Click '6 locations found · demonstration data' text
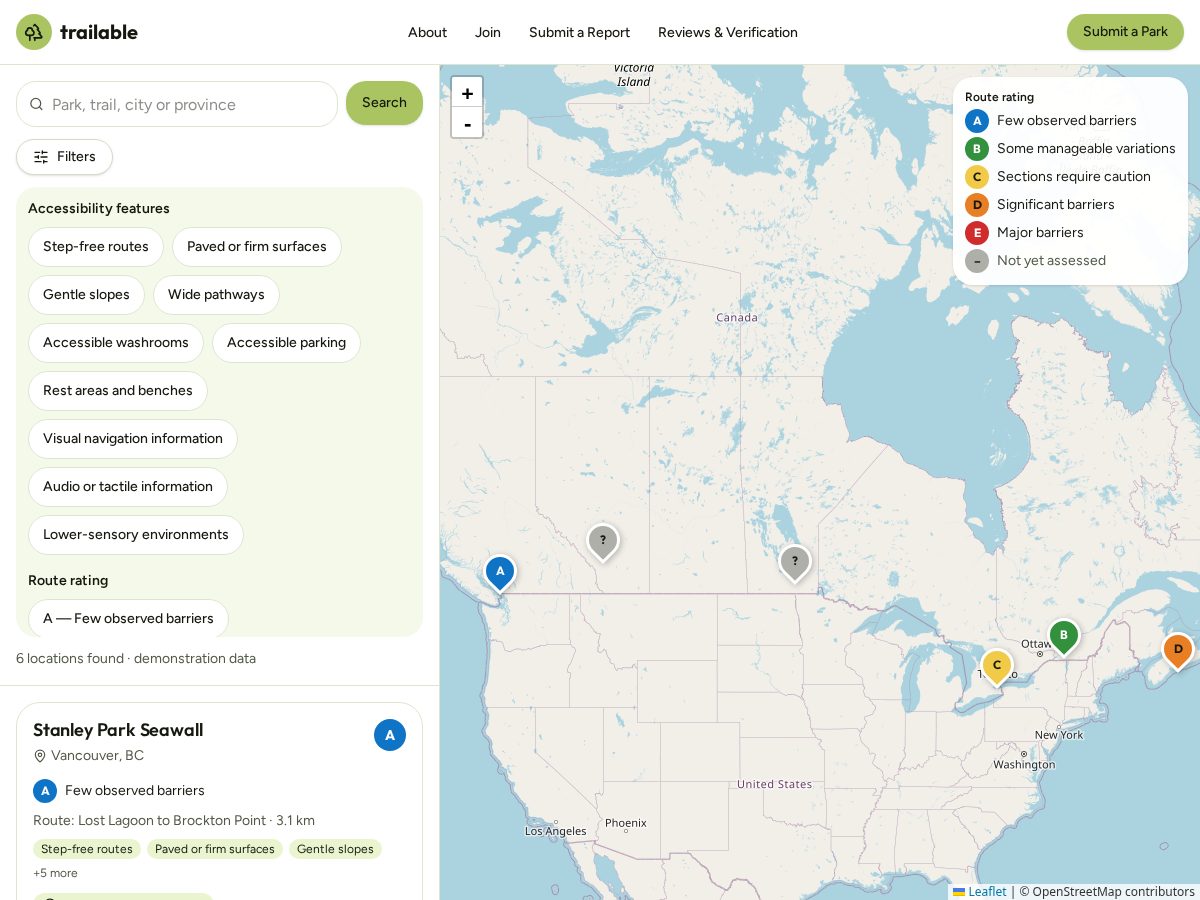1200x900 pixels. coord(136,658)
